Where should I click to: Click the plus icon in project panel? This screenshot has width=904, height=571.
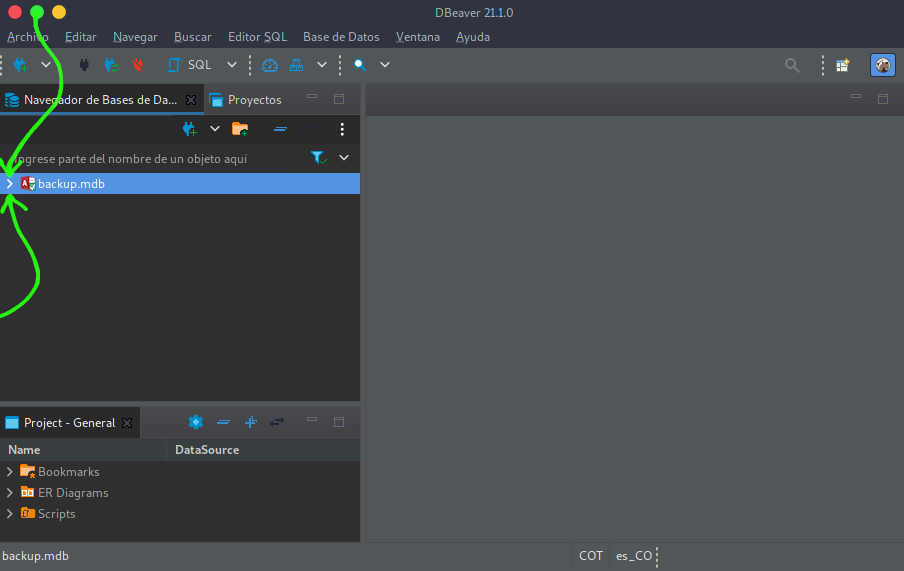pyautogui.click(x=250, y=423)
